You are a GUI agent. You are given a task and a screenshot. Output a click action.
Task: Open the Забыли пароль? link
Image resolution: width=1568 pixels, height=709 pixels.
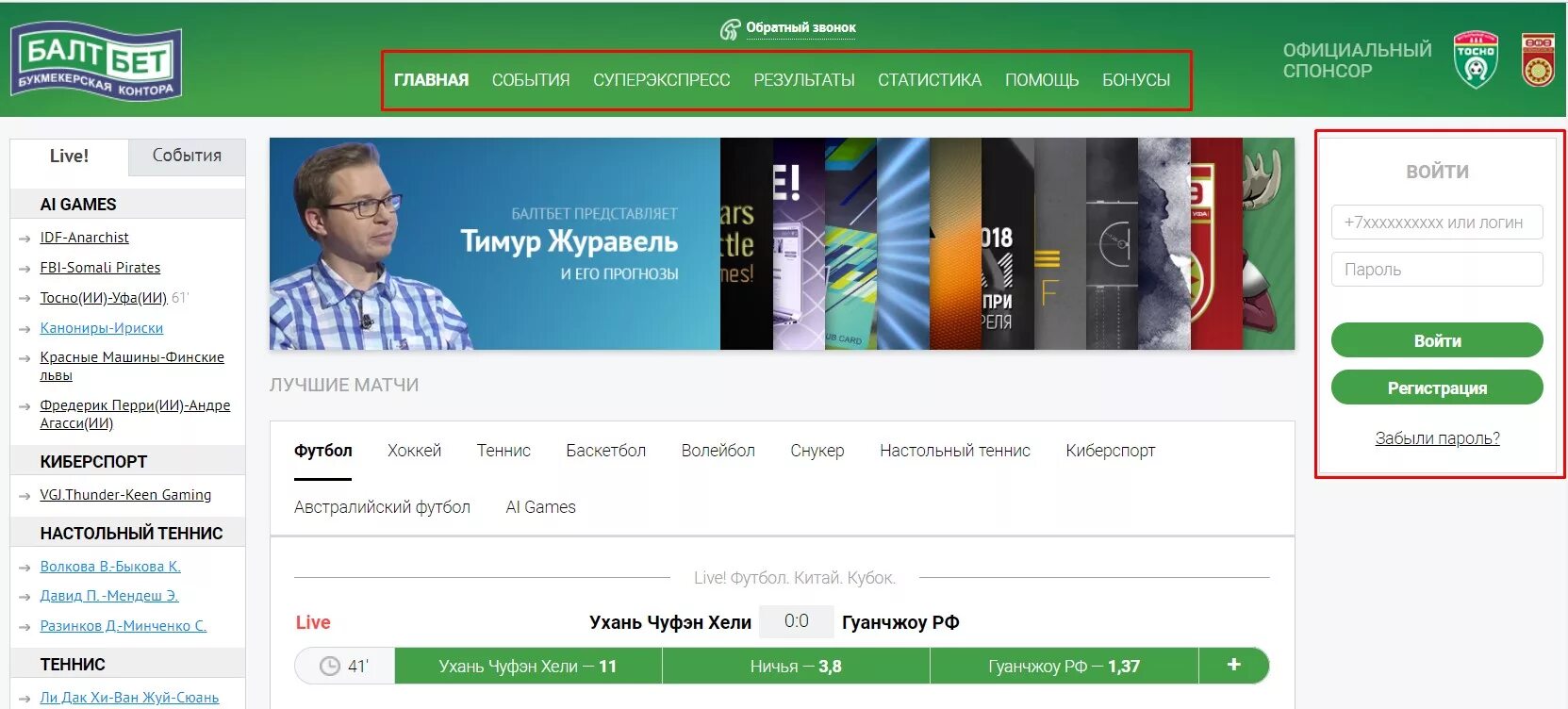click(1437, 438)
